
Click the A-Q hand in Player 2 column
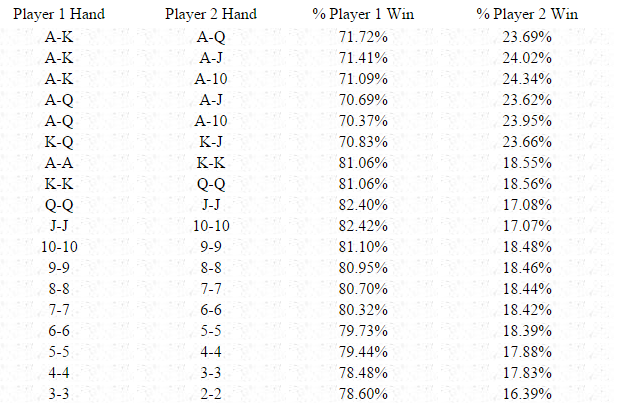tap(211, 36)
